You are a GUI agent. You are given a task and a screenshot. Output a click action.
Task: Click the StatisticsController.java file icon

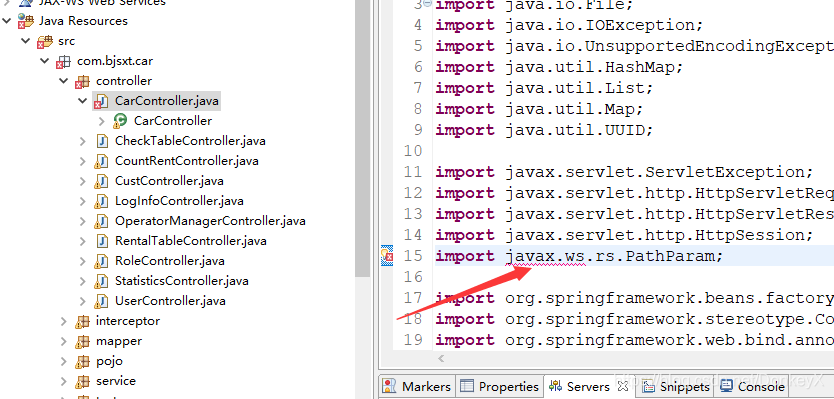coord(101,281)
